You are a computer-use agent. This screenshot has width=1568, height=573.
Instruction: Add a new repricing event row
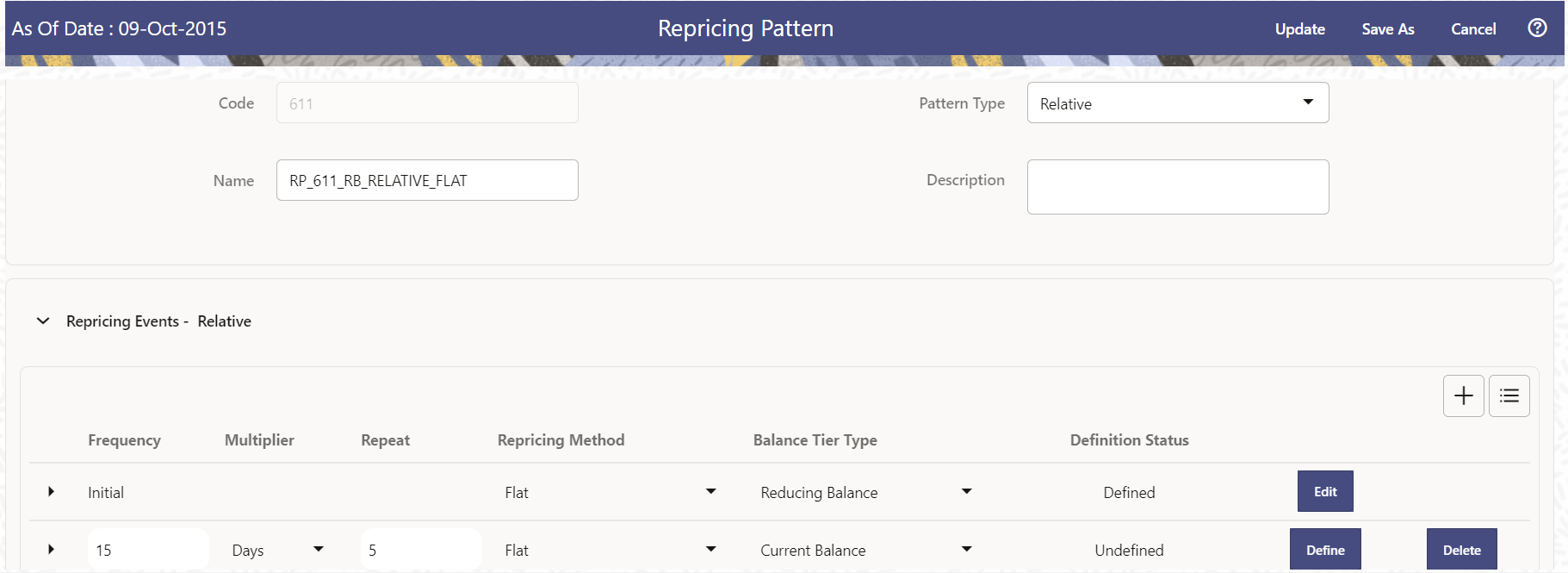point(1463,395)
